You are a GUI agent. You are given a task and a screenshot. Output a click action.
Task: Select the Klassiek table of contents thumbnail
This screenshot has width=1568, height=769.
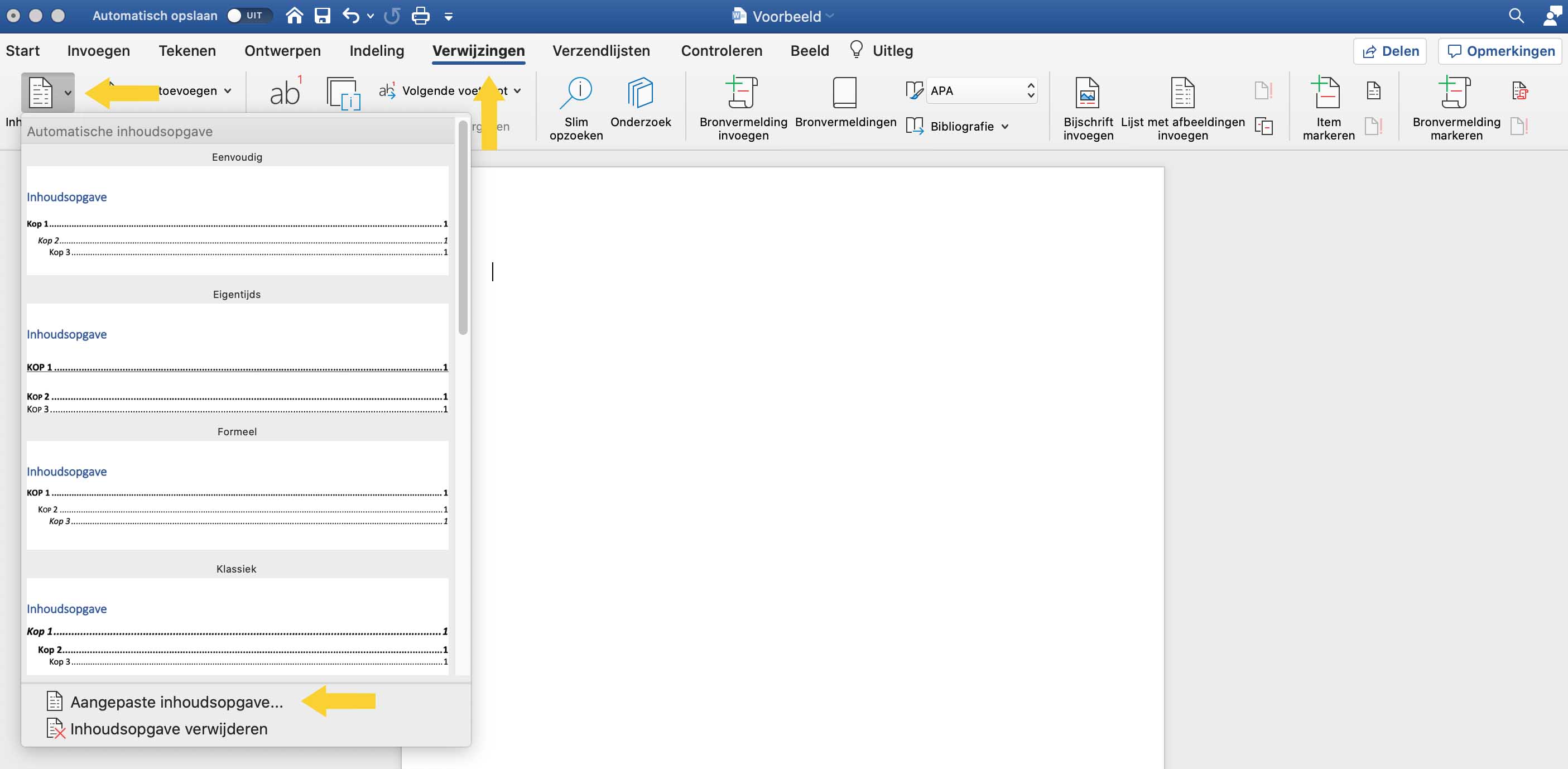coord(237,627)
